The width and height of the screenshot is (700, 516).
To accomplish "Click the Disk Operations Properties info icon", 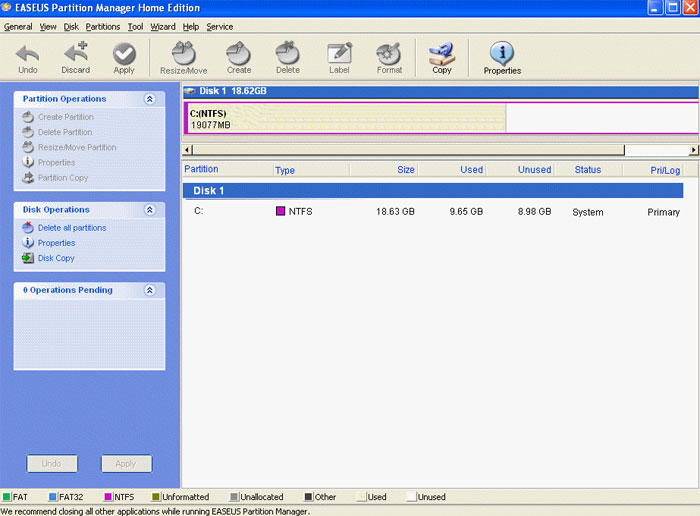I will [x=28, y=242].
